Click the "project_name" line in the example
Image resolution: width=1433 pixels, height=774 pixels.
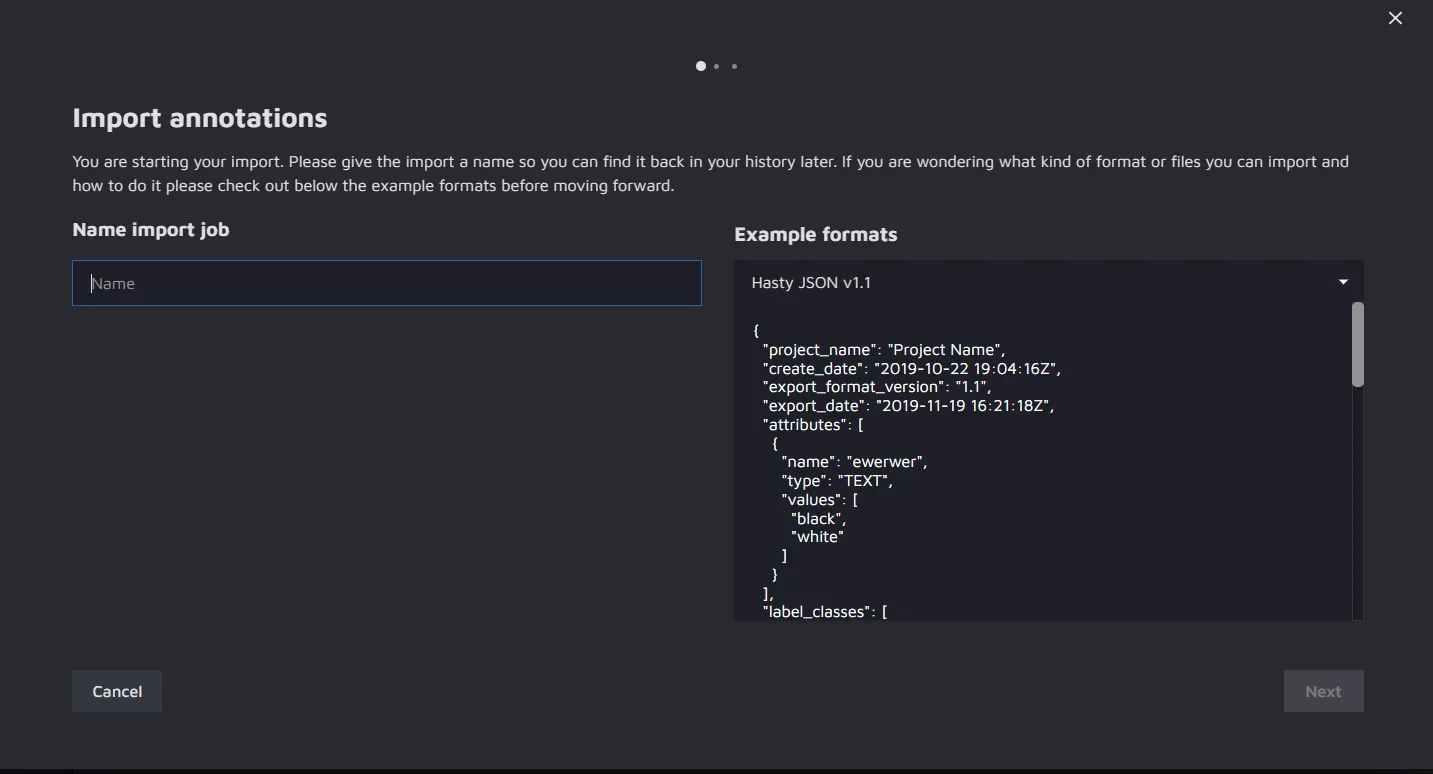(883, 350)
